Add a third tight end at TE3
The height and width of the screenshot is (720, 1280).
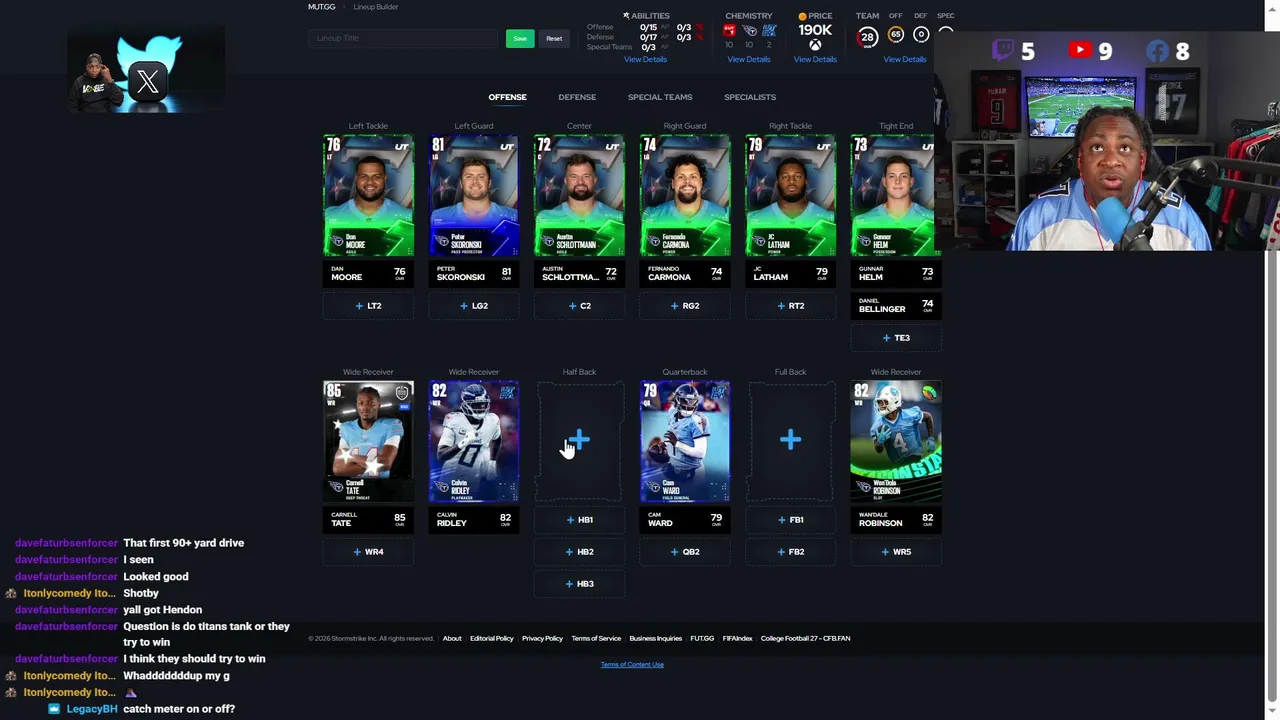tap(896, 338)
